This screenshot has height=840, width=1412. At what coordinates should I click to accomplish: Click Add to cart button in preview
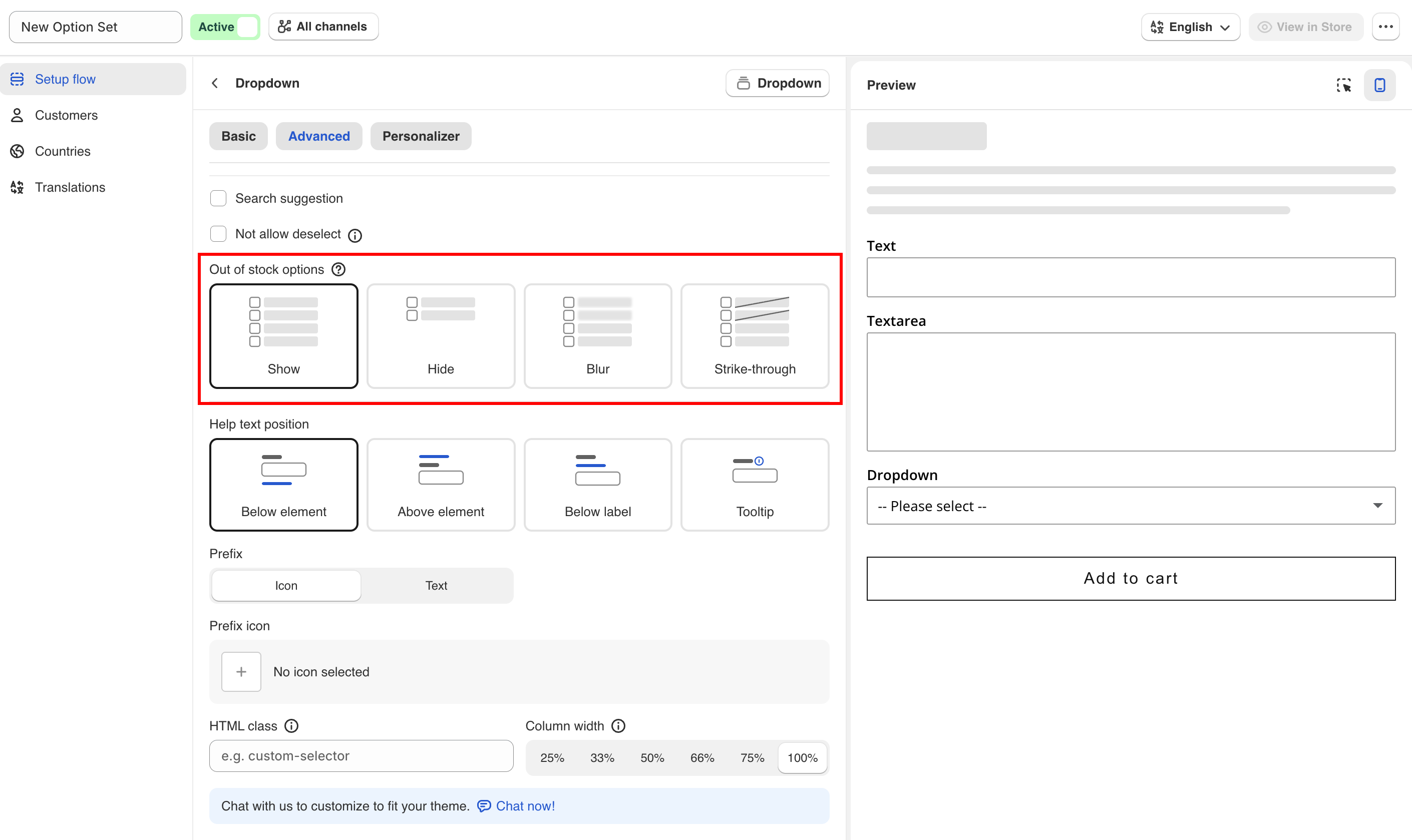1131,579
